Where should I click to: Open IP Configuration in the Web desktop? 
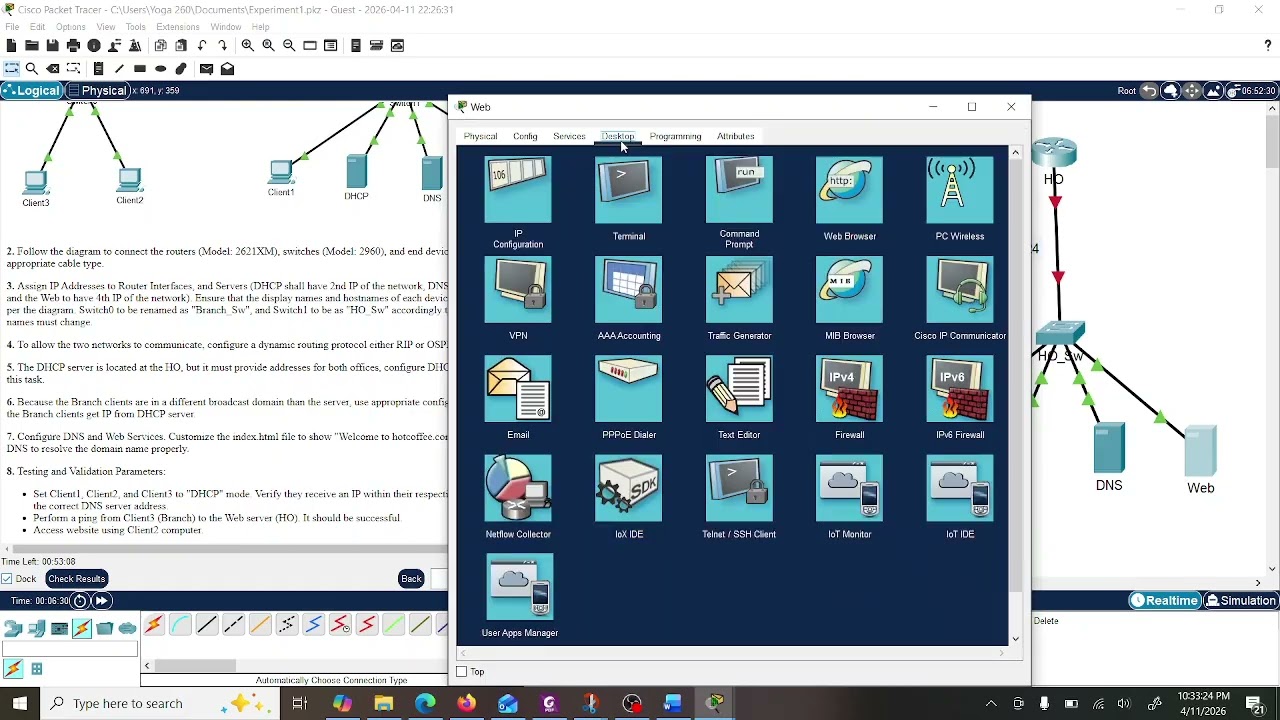[x=518, y=190]
